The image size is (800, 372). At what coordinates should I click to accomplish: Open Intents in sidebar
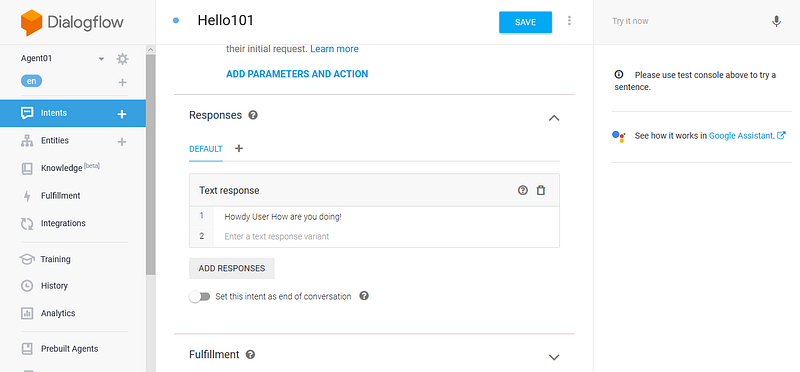(x=73, y=113)
